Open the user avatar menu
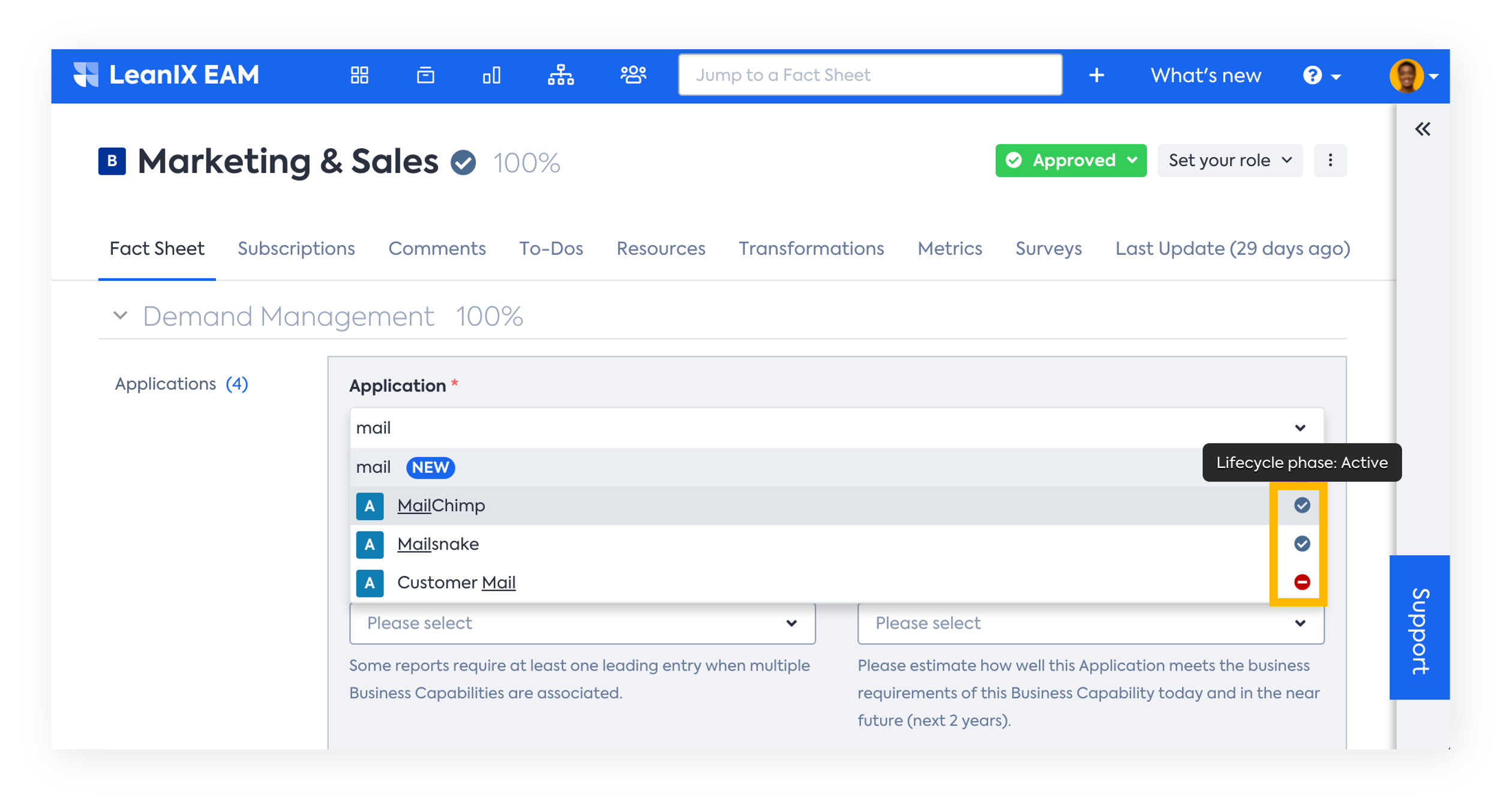The image size is (1512, 811). pyautogui.click(x=1414, y=76)
